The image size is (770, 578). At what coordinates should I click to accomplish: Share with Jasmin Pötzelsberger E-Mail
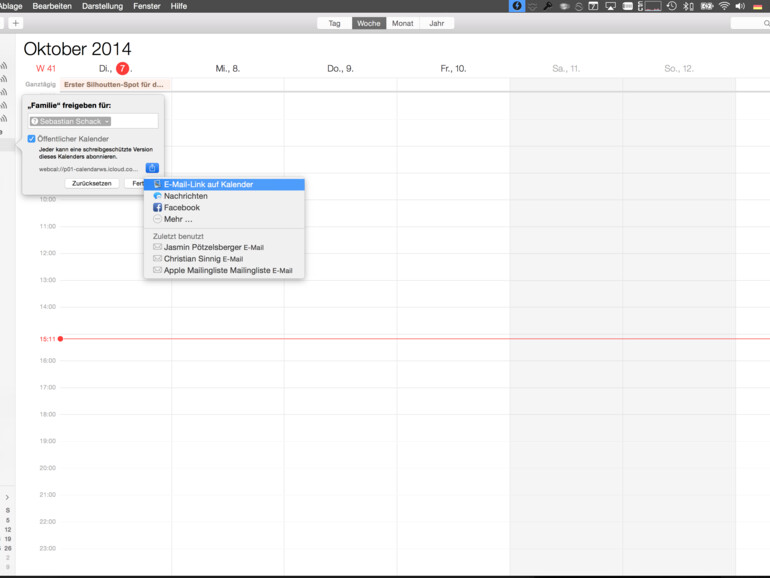tap(224, 247)
